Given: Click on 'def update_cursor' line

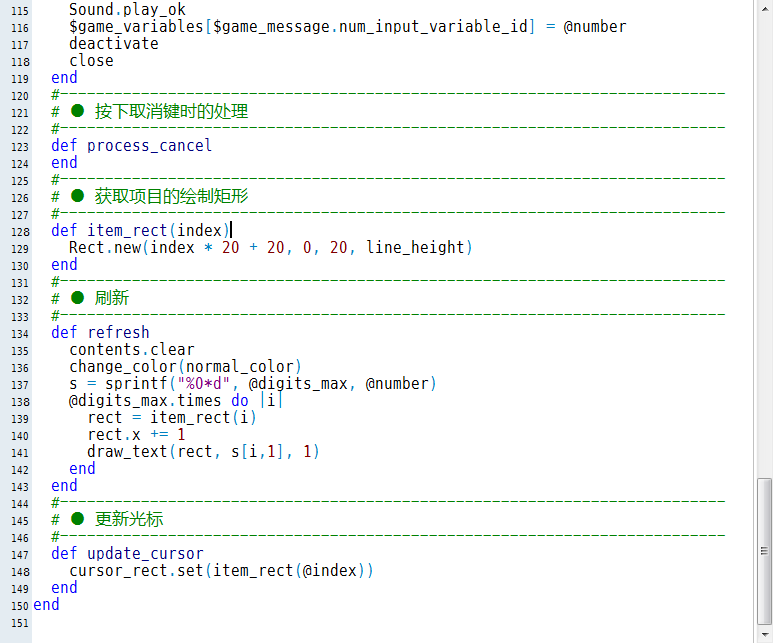Looking at the screenshot, I should click(127, 554).
